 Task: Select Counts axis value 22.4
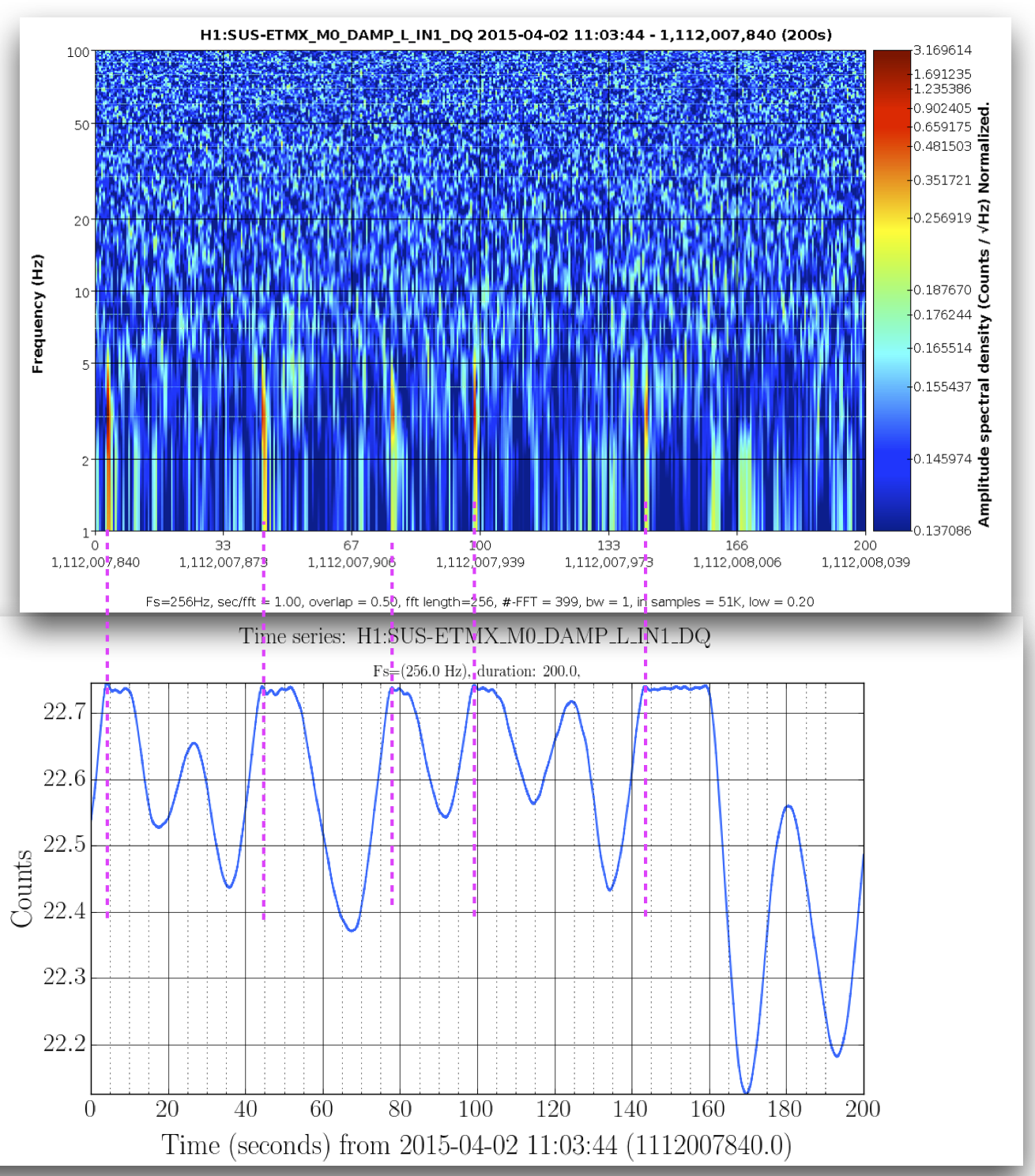click(64, 911)
